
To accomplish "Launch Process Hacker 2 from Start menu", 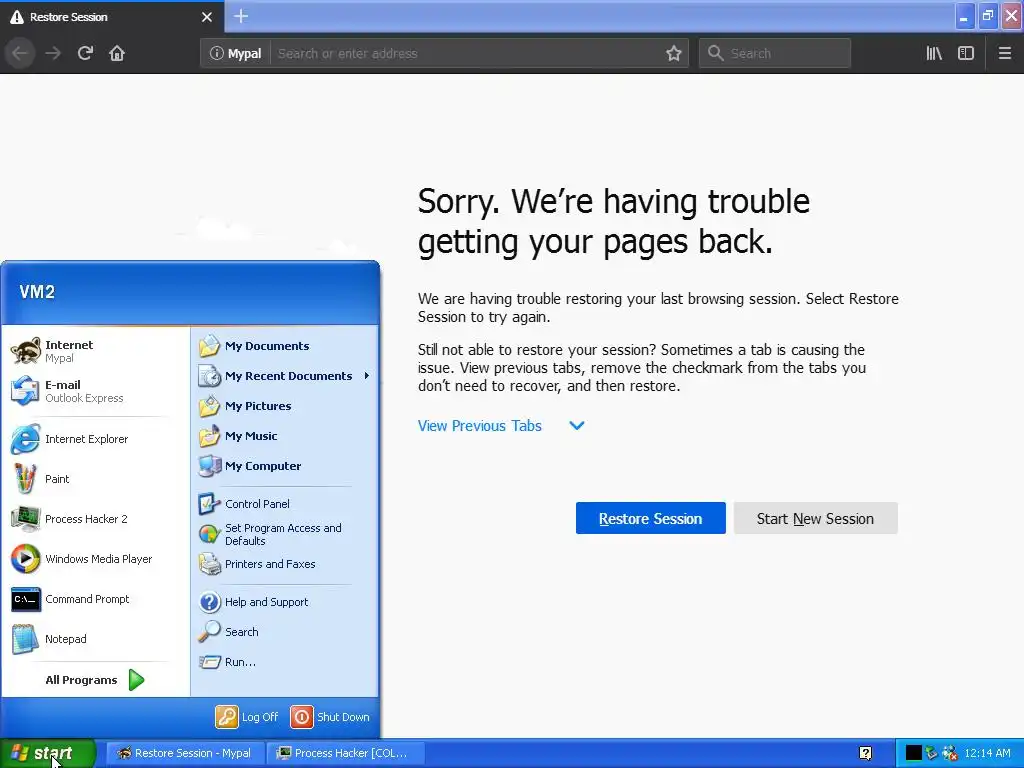I will (96, 519).
